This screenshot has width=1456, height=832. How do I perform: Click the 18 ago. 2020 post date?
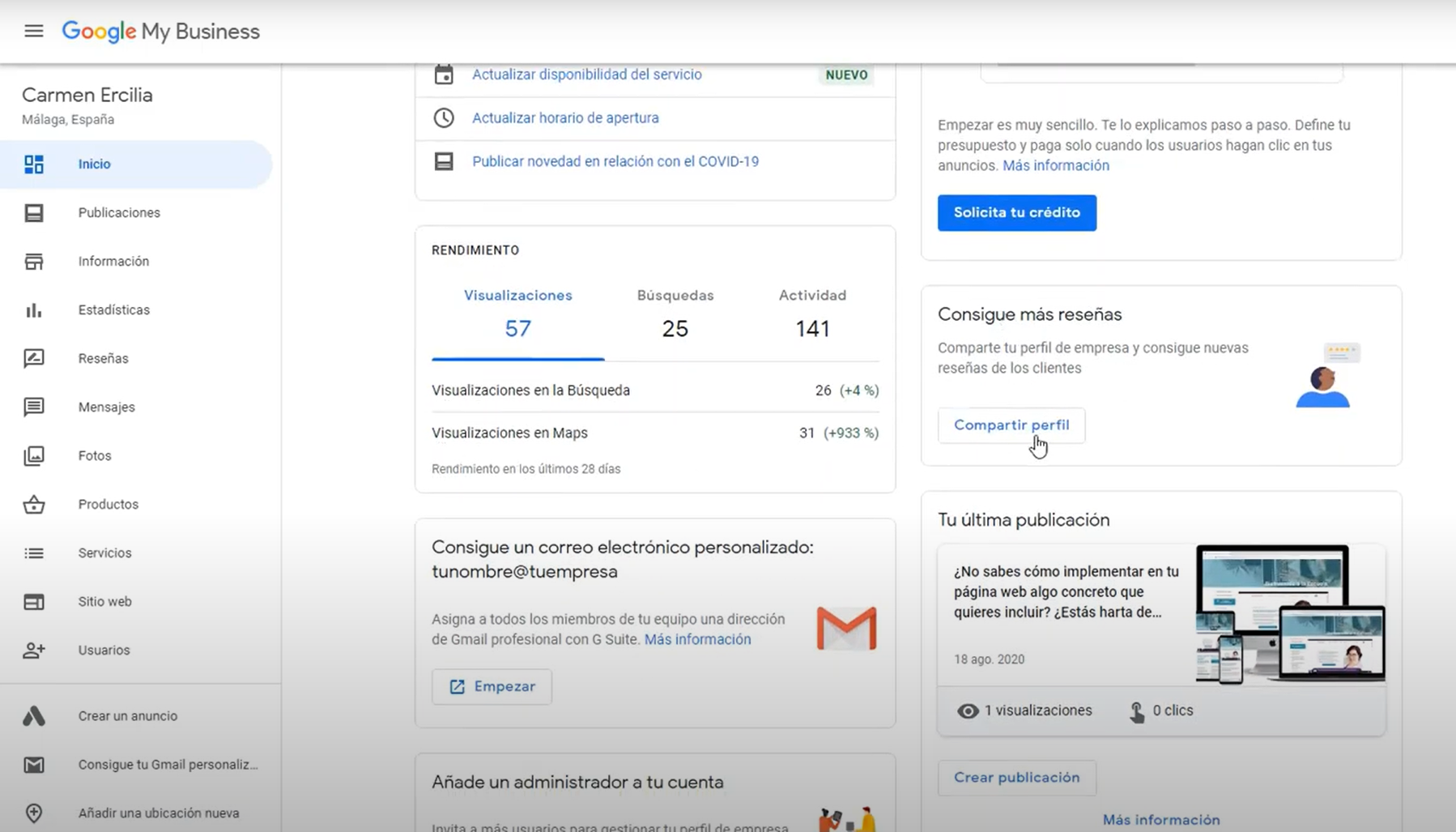pyautogui.click(x=989, y=659)
